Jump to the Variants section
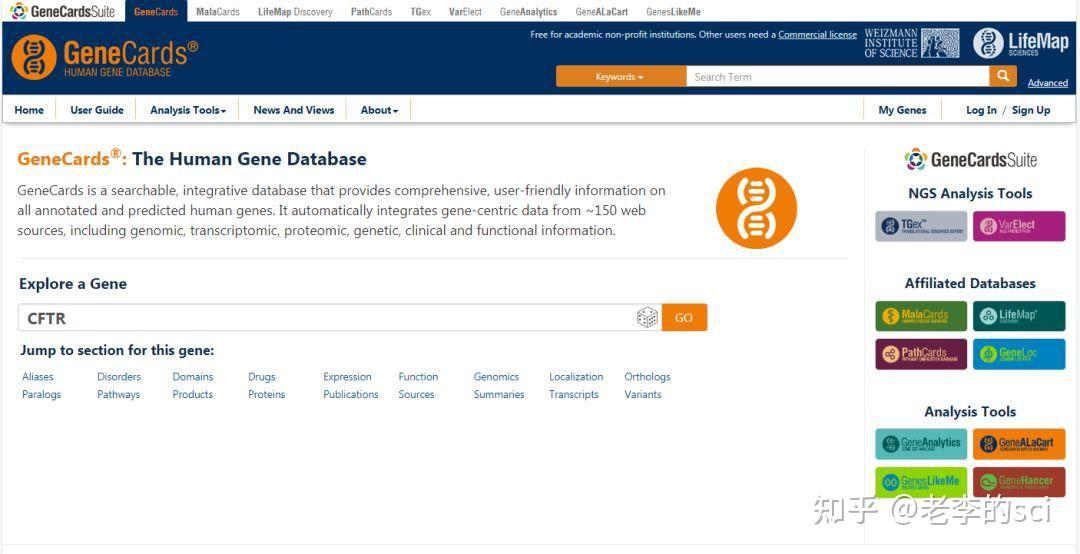The width and height of the screenshot is (1080, 554). click(643, 394)
